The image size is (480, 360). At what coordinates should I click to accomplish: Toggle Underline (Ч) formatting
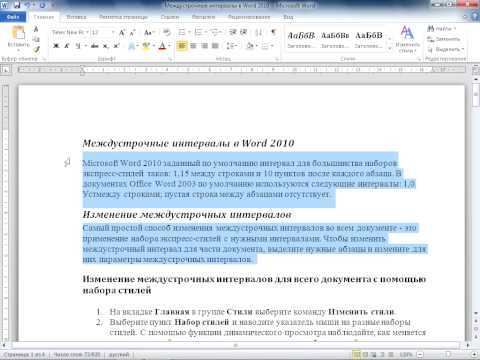77,46
